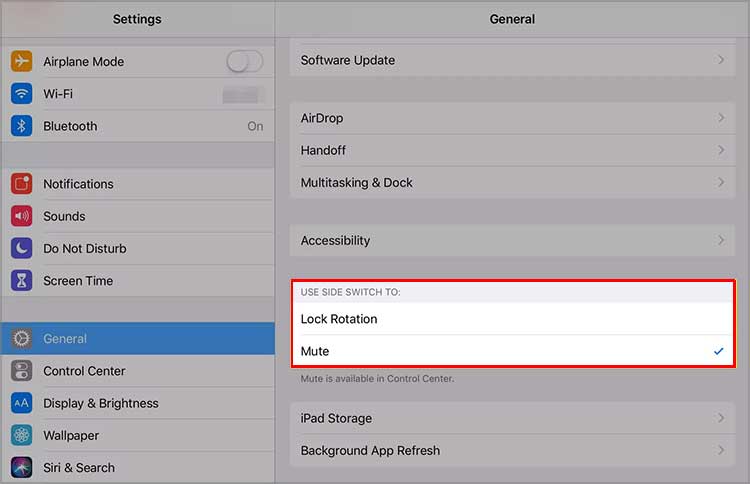The width and height of the screenshot is (750, 484).
Task: Tap the blue Wi-Fi icon
Action: click(x=22, y=94)
